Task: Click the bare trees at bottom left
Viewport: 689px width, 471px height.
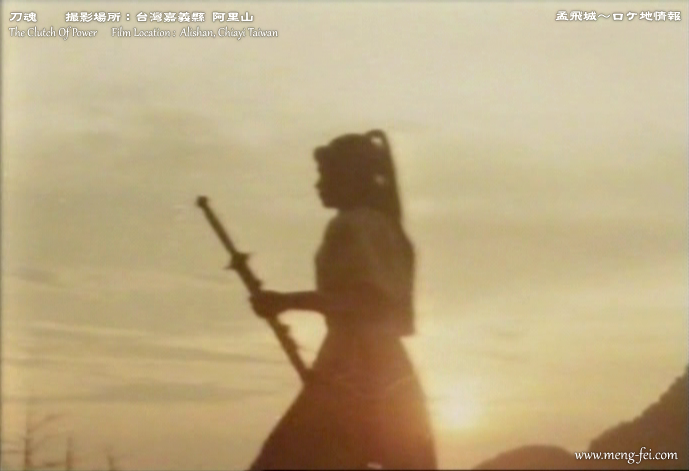Action: (40, 440)
